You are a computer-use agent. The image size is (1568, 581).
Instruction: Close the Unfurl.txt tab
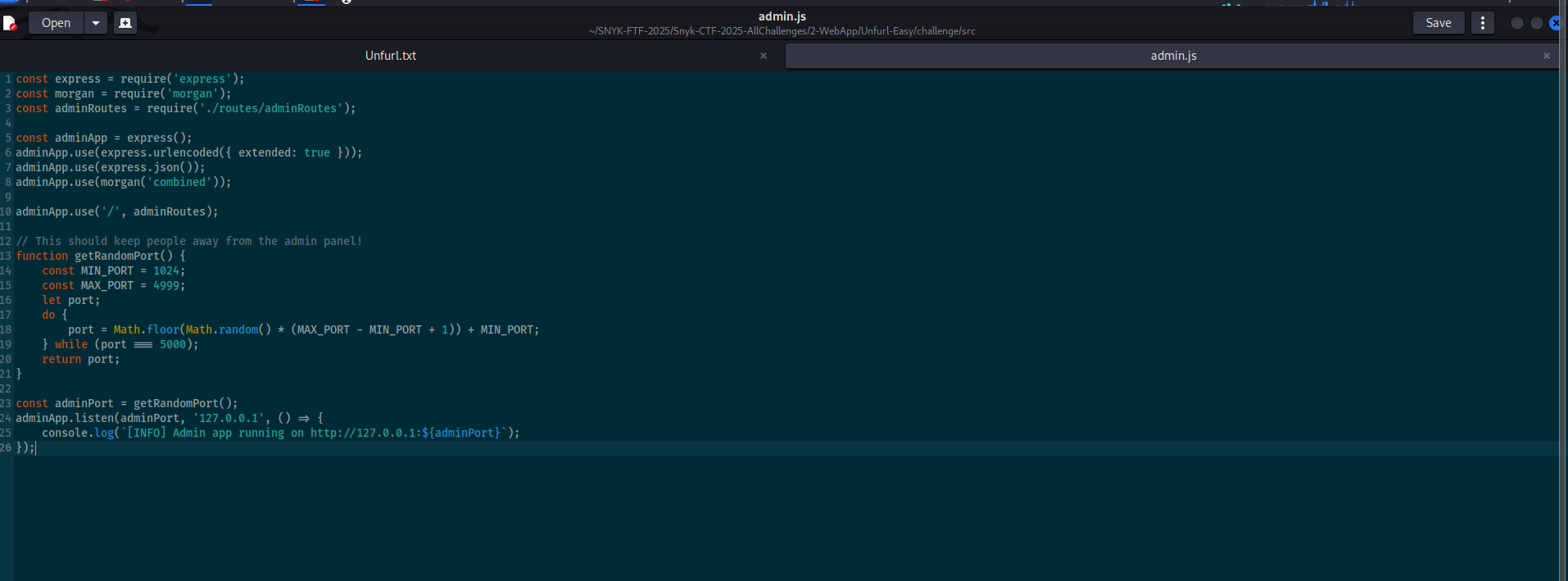(x=763, y=56)
